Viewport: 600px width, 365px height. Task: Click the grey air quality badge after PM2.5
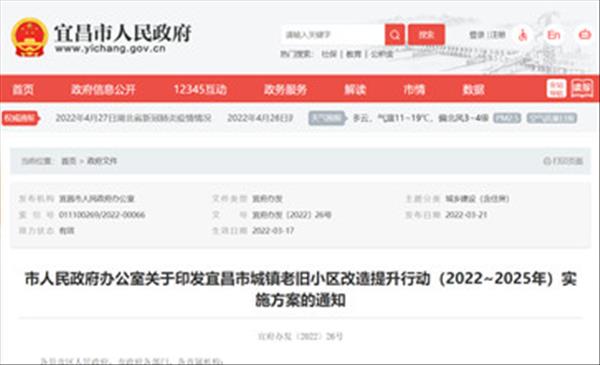tap(551, 118)
